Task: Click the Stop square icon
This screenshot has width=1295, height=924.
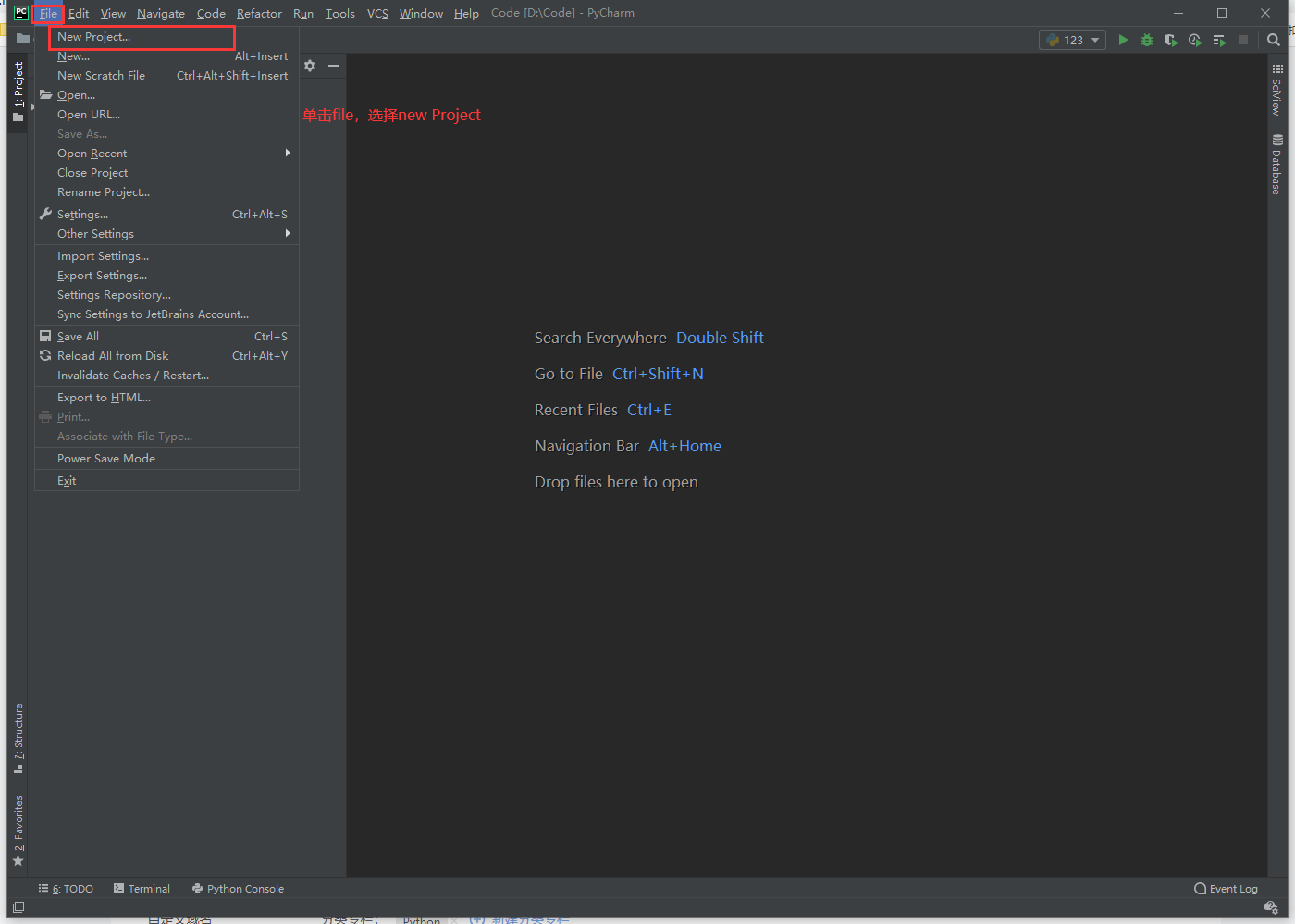Action: (x=1243, y=40)
